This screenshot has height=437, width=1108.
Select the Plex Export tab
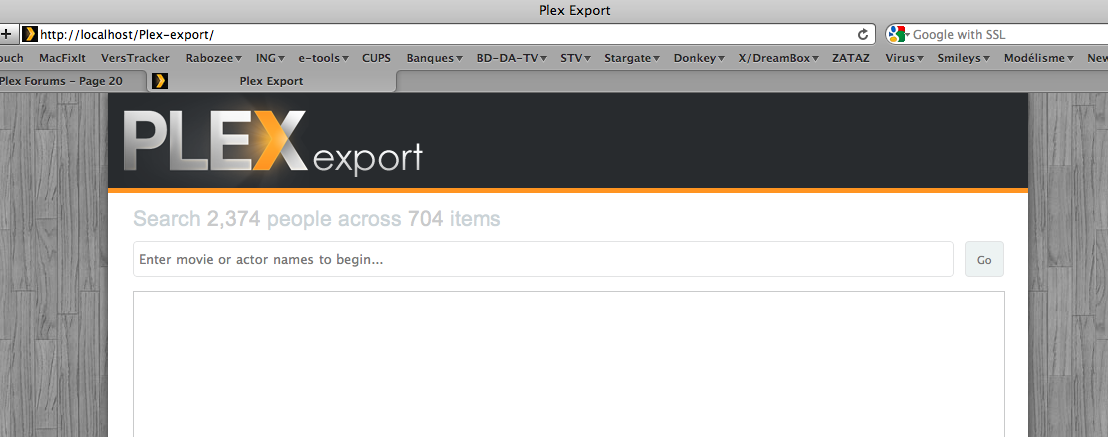click(x=272, y=81)
